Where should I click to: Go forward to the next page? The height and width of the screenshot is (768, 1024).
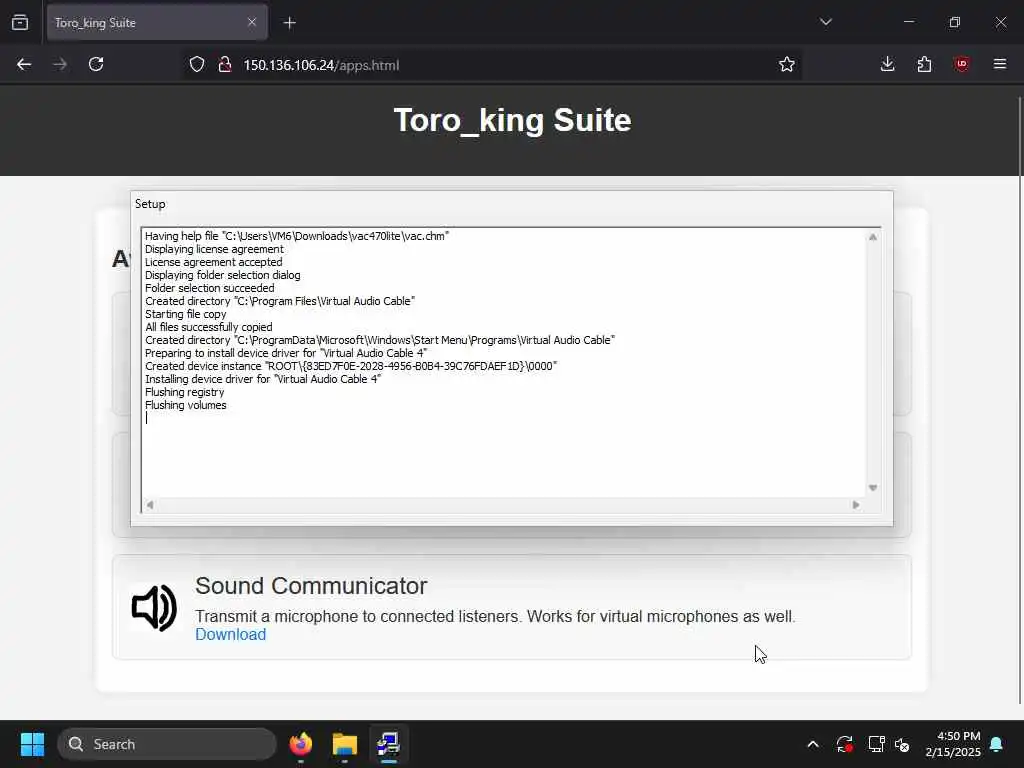[x=60, y=65]
